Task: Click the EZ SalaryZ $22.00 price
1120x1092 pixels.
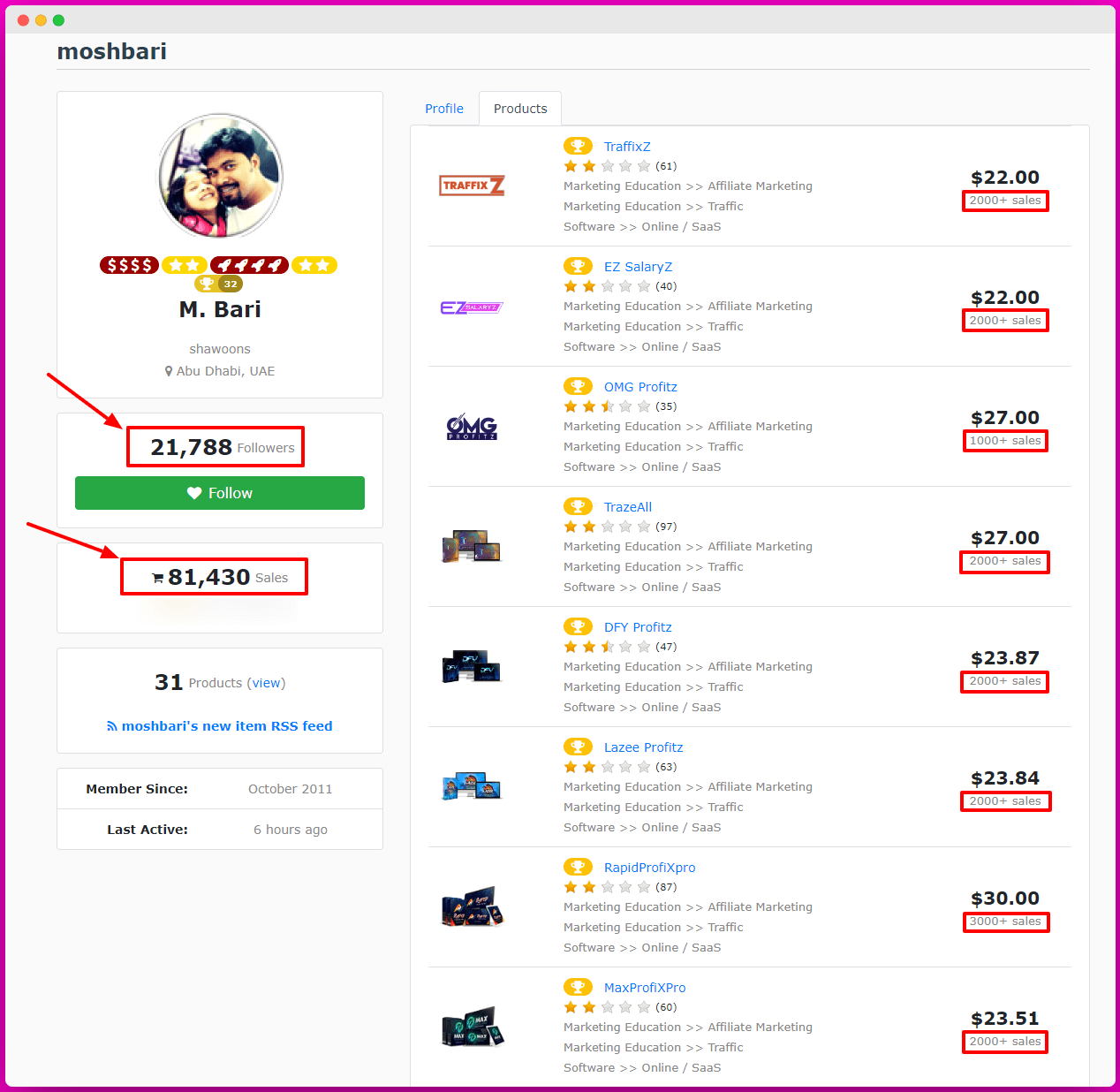Action: point(1005,298)
